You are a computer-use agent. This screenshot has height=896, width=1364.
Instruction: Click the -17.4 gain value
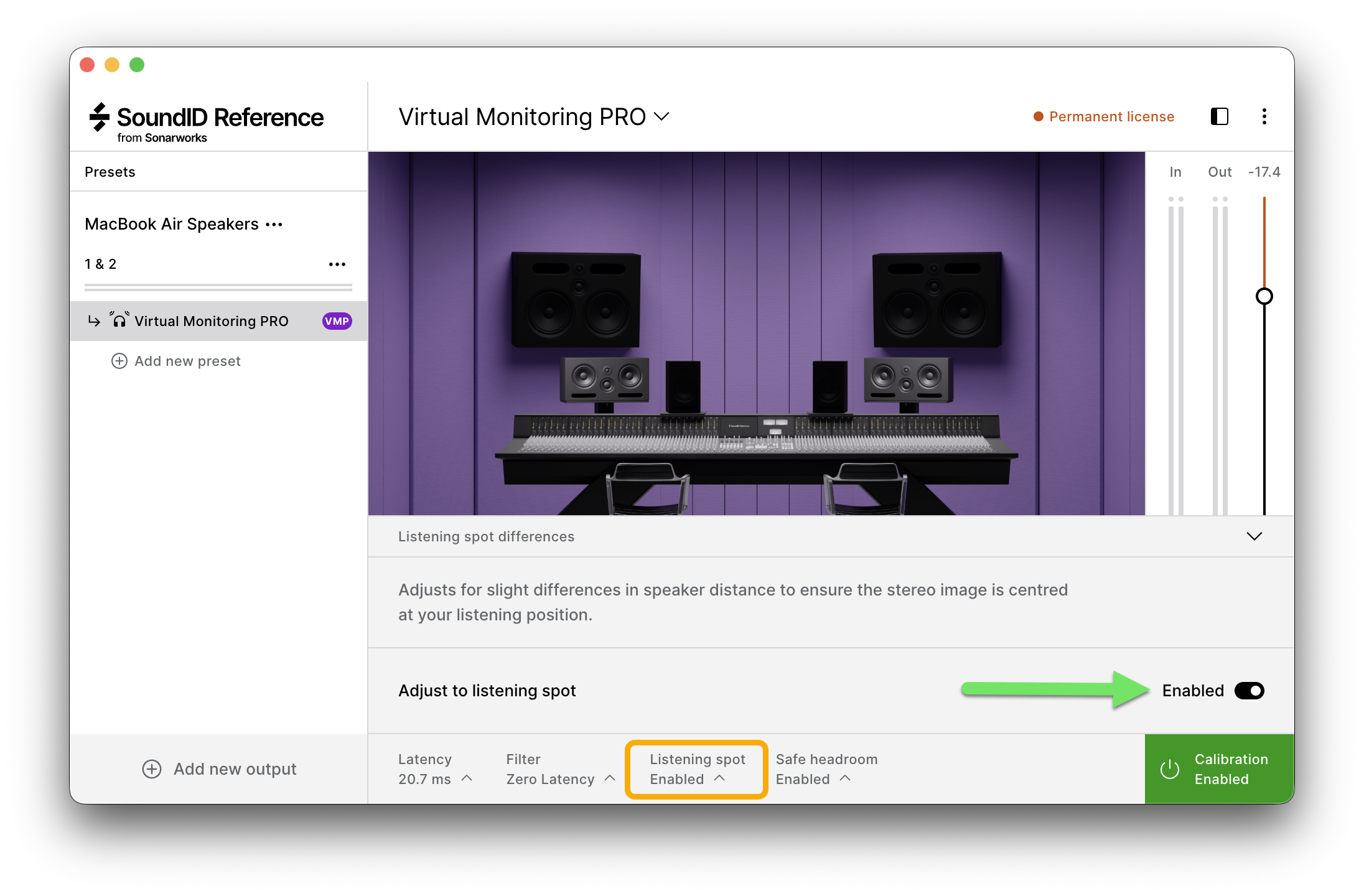pos(1264,172)
